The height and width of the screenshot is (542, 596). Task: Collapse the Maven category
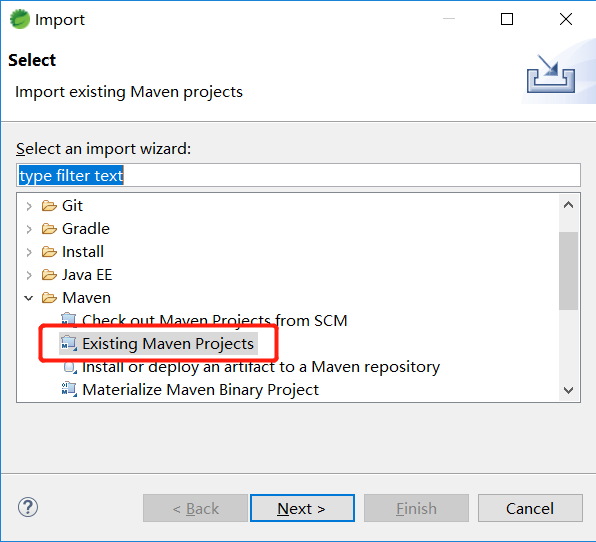(x=29, y=298)
